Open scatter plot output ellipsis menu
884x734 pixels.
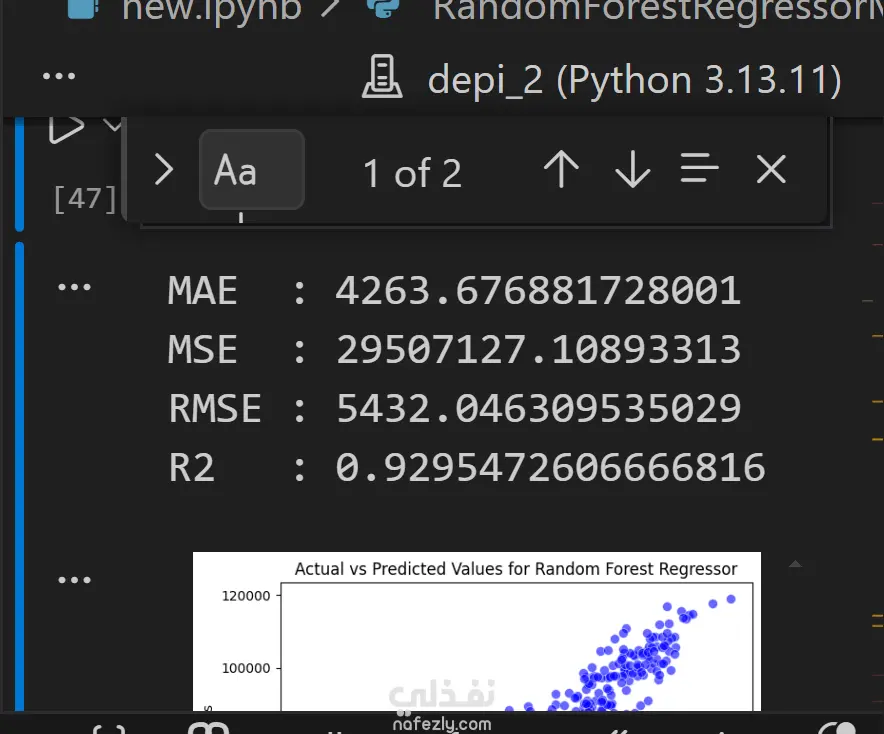(74, 580)
